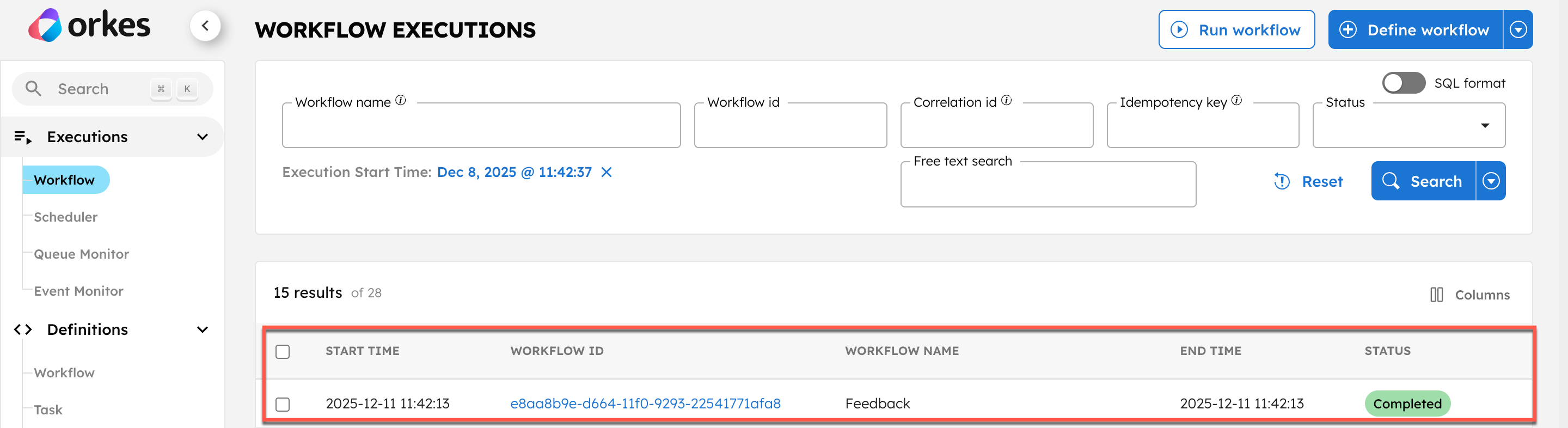The width and height of the screenshot is (1568, 428).
Task: Open workflow ID e8aa8b9e link
Action: 645,403
